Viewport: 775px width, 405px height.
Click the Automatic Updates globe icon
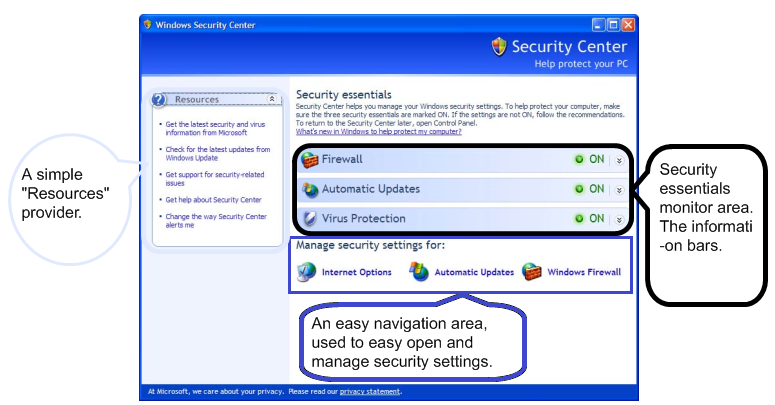click(x=310, y=189)
